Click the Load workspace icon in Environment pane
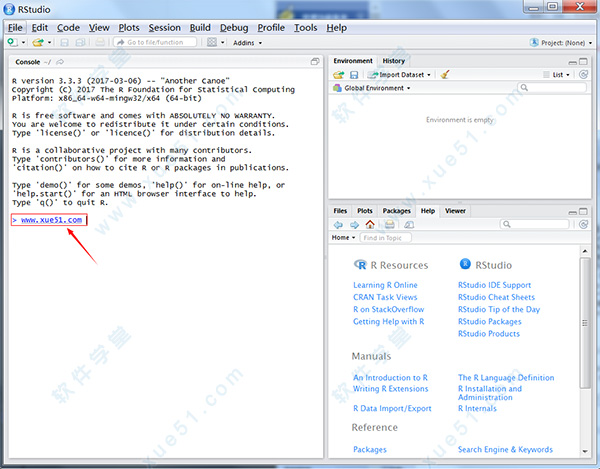Viewport: 600px width, 469px height. pos(339,75)
